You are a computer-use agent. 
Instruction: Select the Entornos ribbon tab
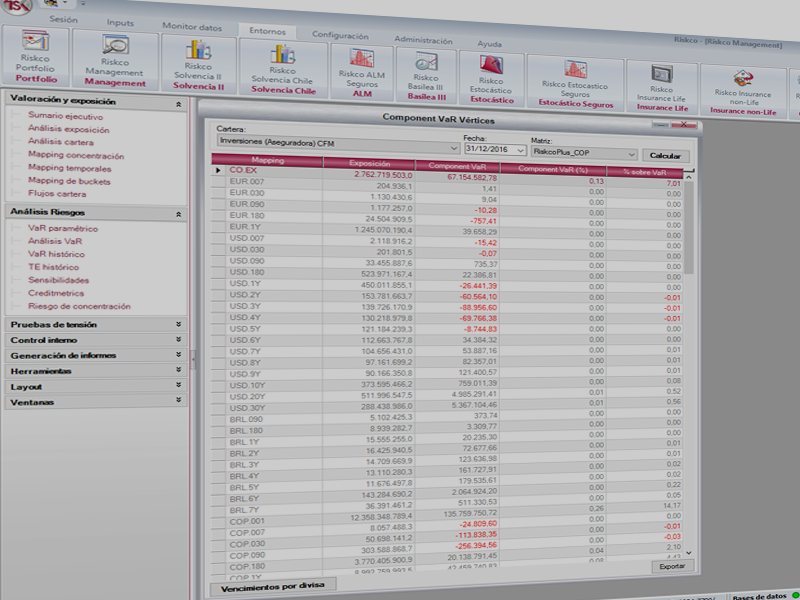pos(267,31)
